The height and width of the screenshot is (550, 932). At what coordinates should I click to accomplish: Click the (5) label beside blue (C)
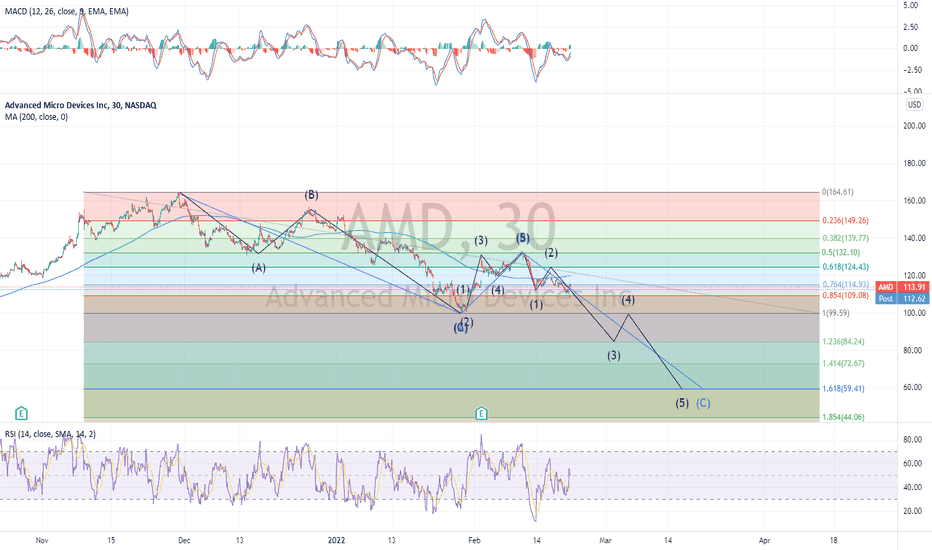pos(682,403)
